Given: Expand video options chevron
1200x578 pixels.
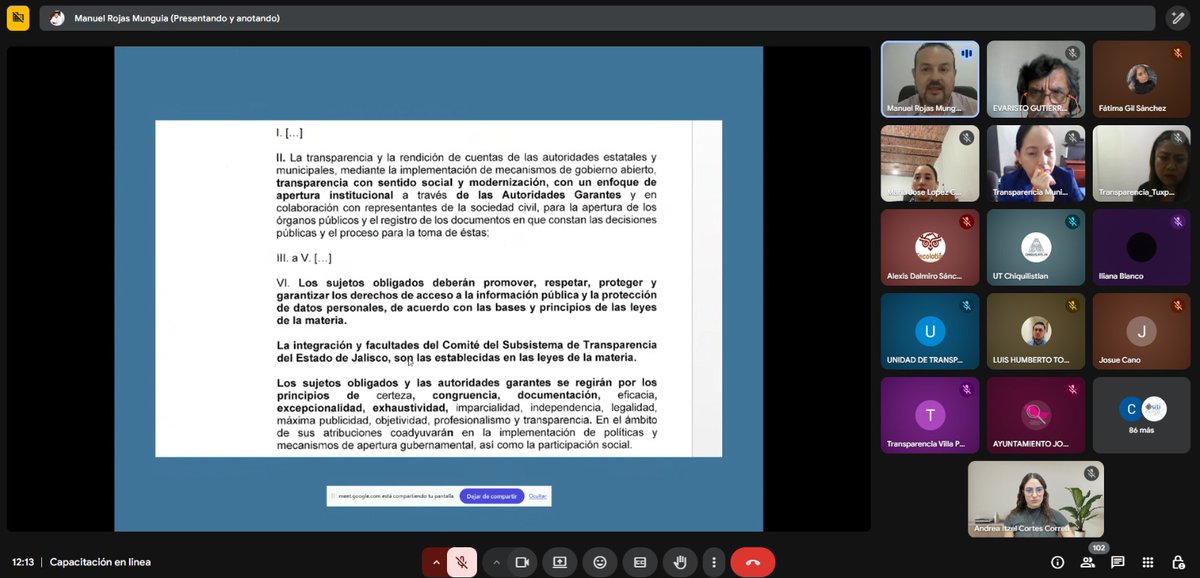Looking at the screenshot, I should 496,562.
